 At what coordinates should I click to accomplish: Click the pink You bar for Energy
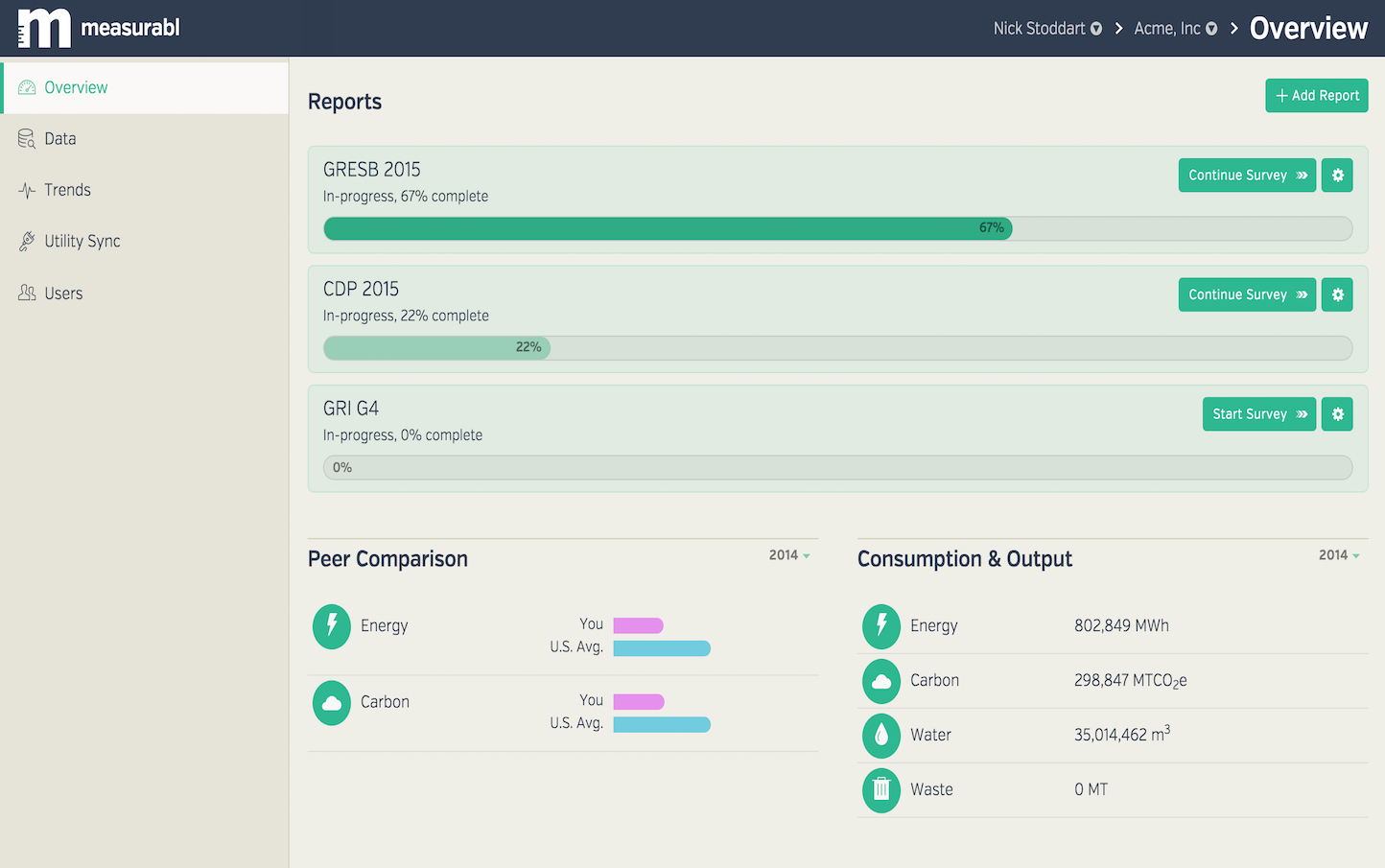pos(639,626)
